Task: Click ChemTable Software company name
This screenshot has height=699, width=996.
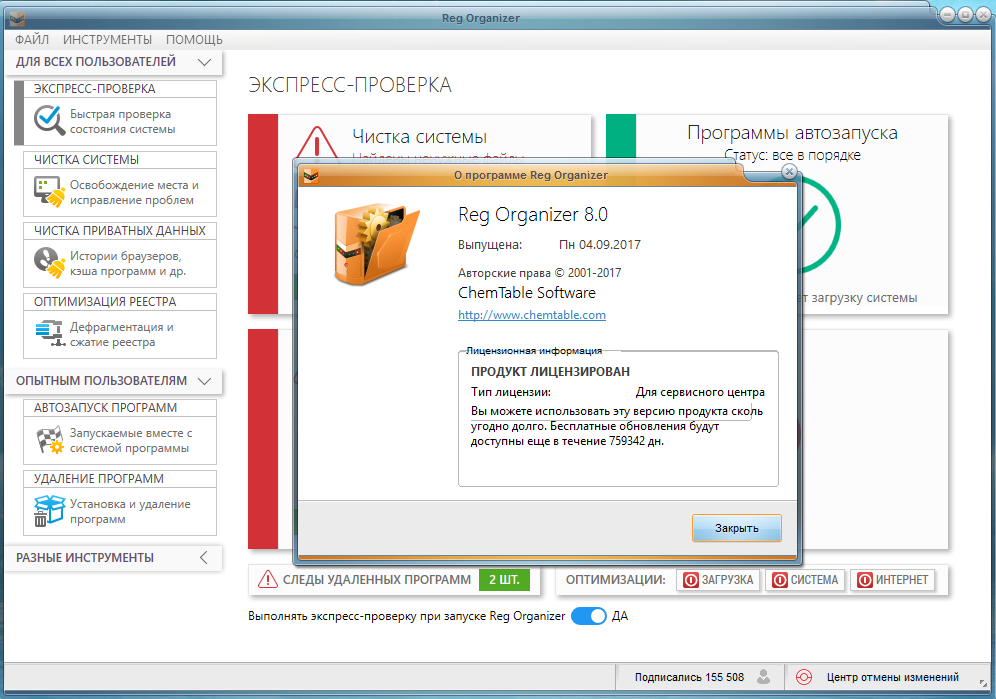Action: point(527,293)
